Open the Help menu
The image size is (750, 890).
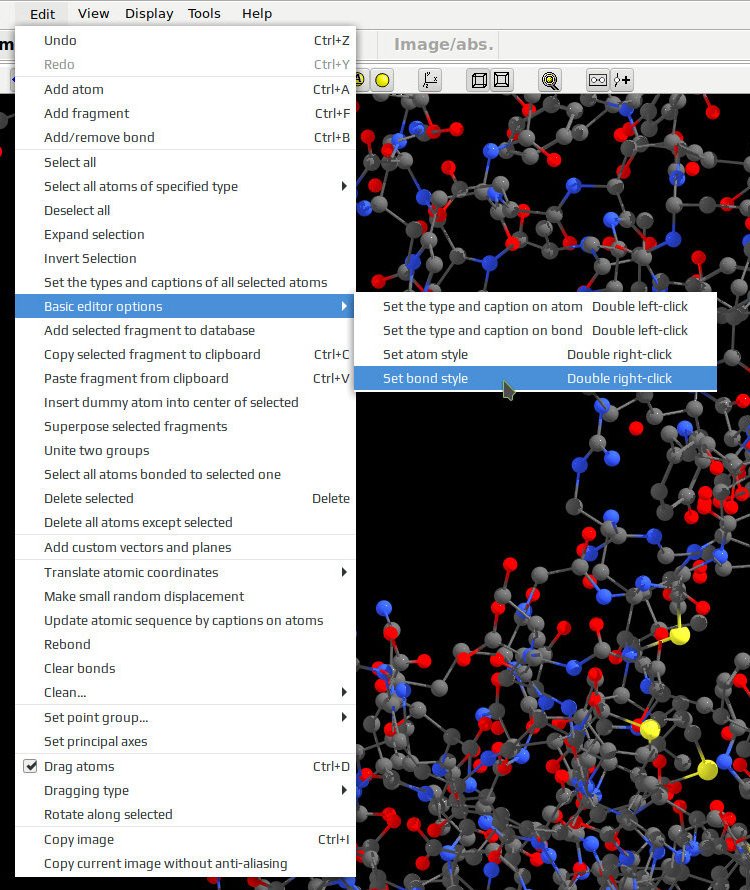click(x=257, y=14)
